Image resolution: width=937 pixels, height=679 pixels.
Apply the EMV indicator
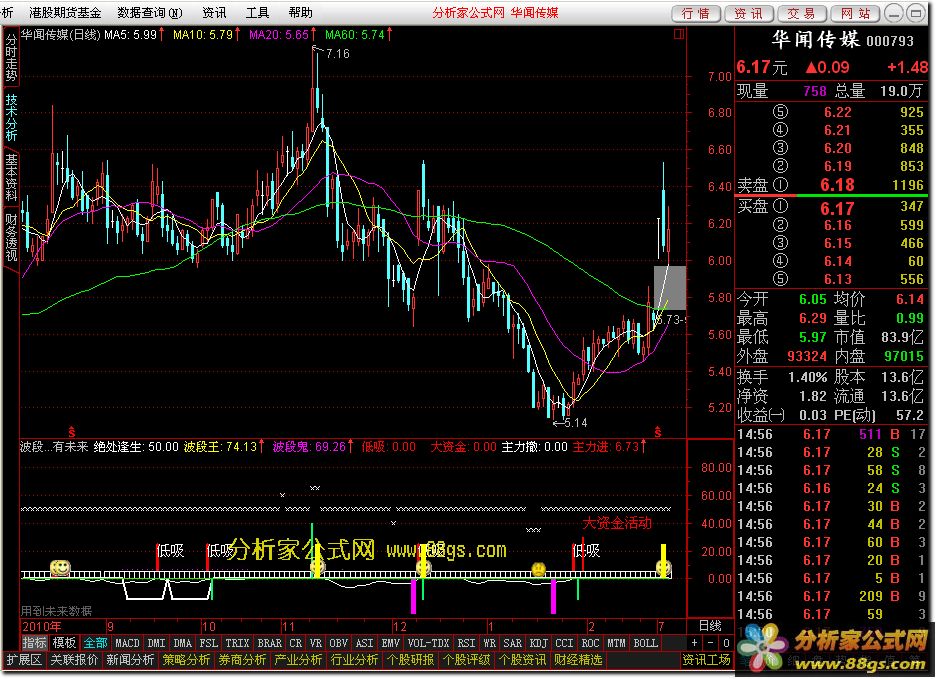pos(391,644)
